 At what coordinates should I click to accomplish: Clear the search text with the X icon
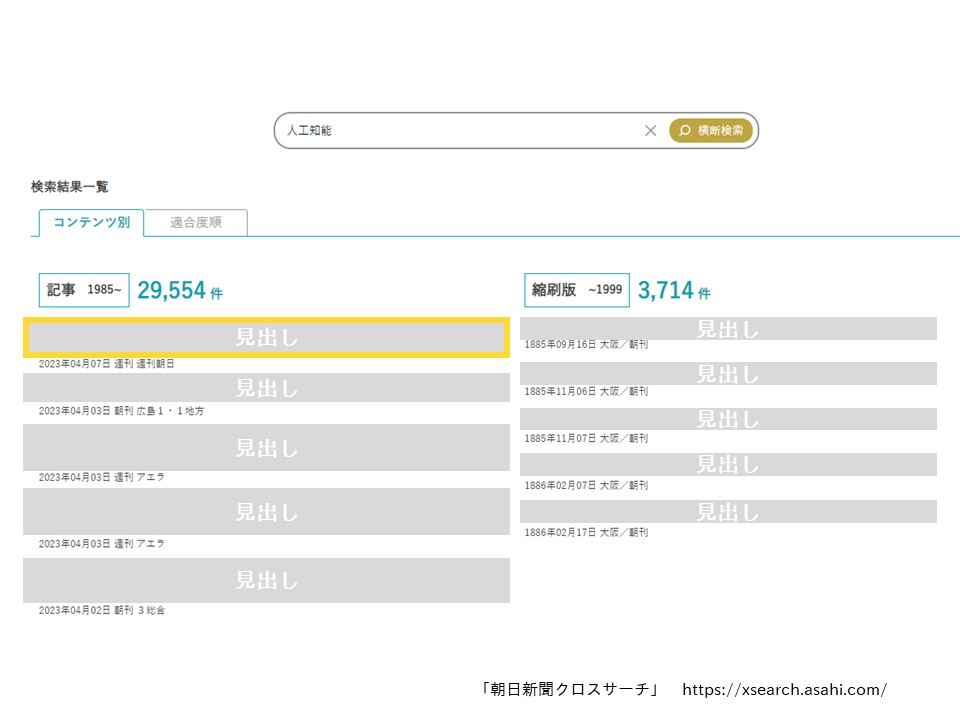click(651, 130)
